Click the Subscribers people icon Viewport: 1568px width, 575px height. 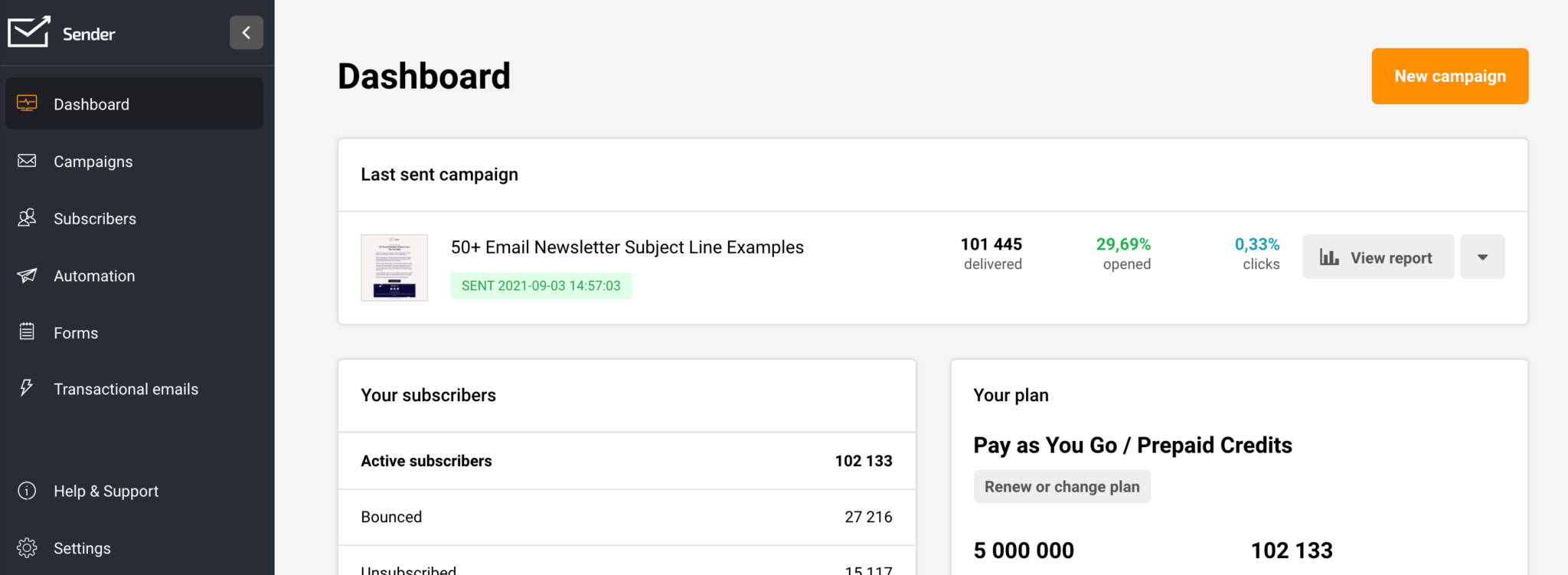tap(27, 218)
